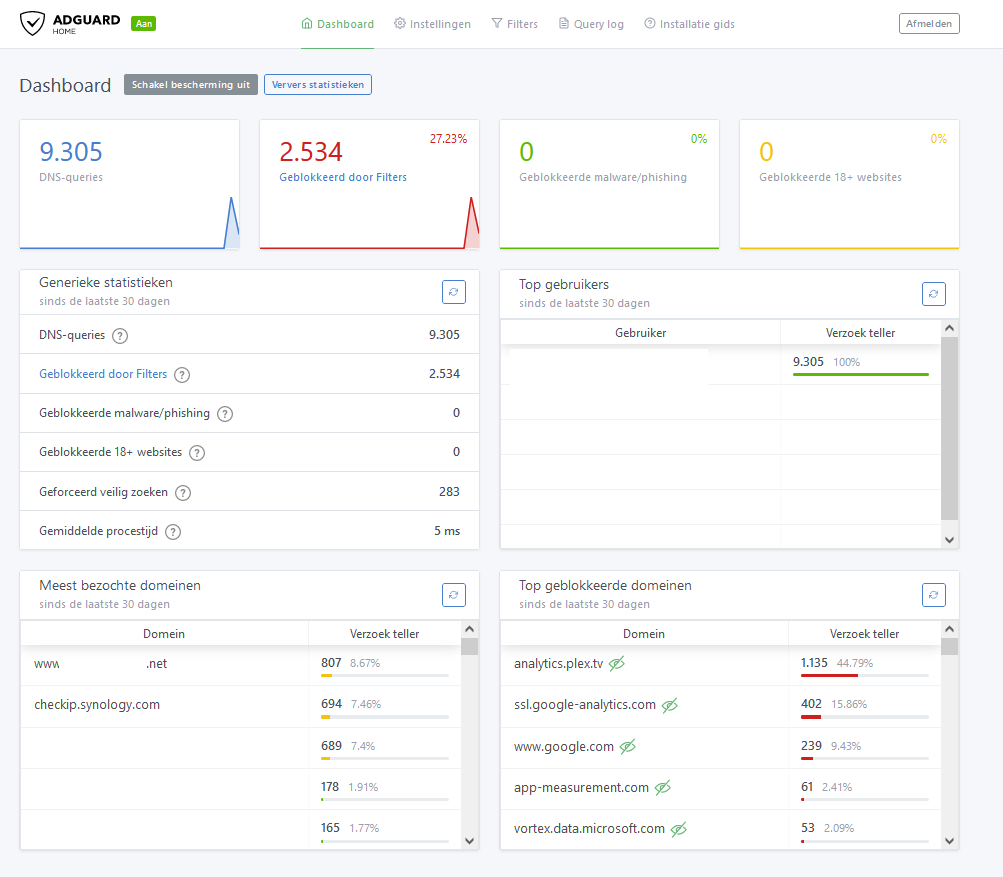
Task: Click Schakel bescherming uit button
Action: [x=191, y=84]
